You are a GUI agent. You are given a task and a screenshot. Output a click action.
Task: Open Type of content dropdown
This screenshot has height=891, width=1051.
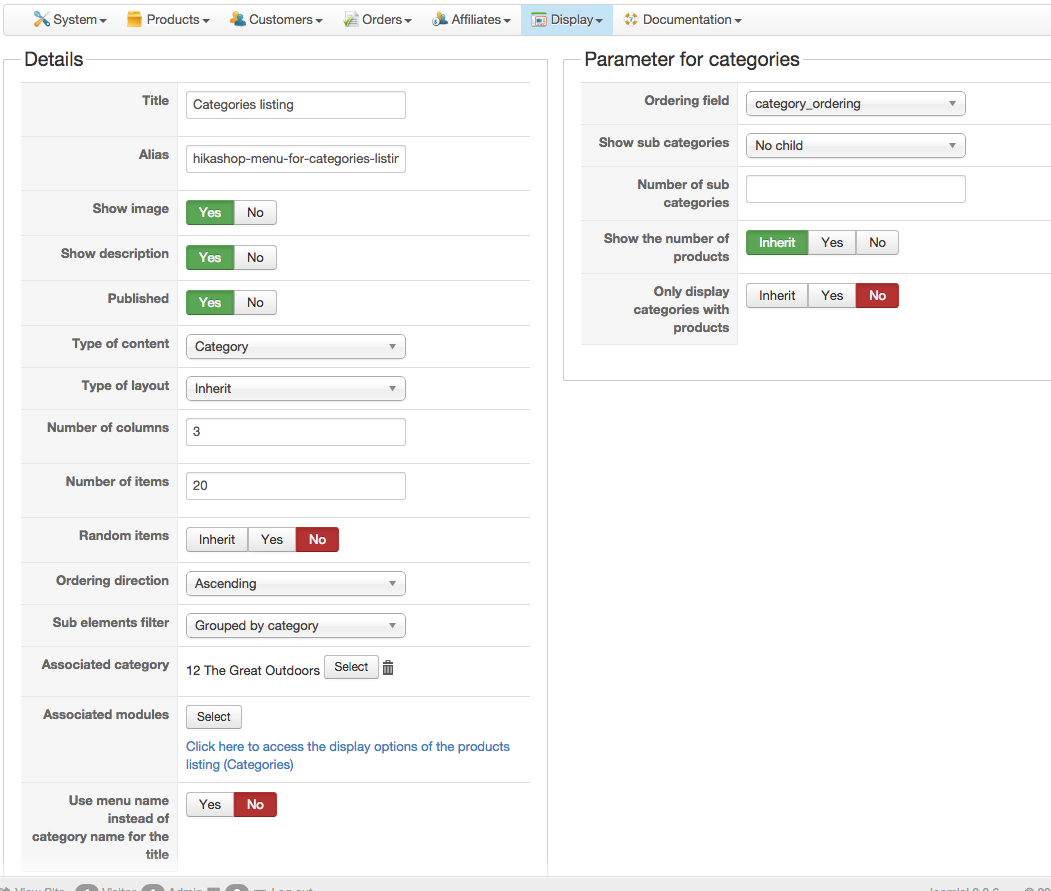[x=296, y=347]
